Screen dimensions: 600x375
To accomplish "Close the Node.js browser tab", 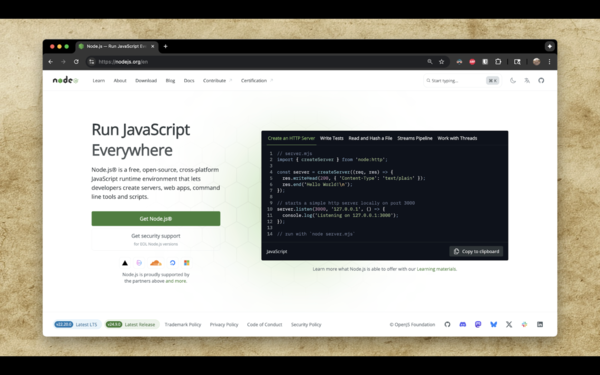I will [x=153, y=46].
